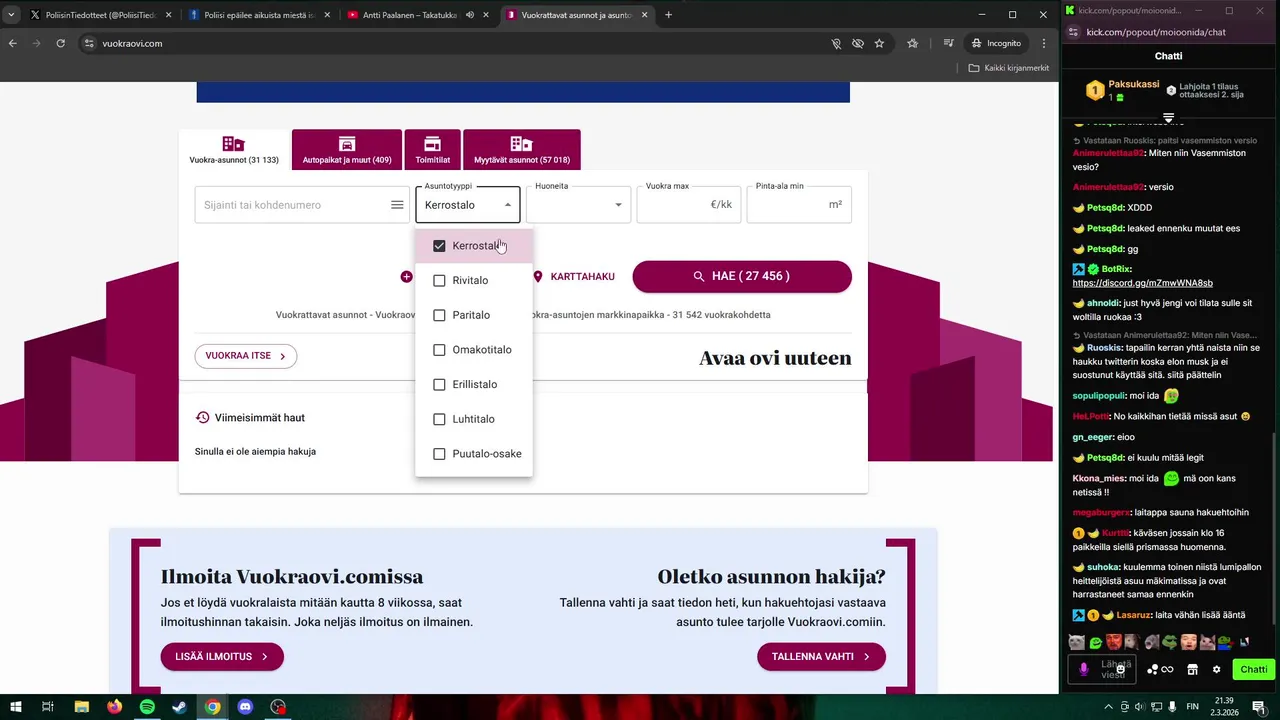1280x720 pixels.
Task: Open Firefox from taskbar
Action: [114, 707]
